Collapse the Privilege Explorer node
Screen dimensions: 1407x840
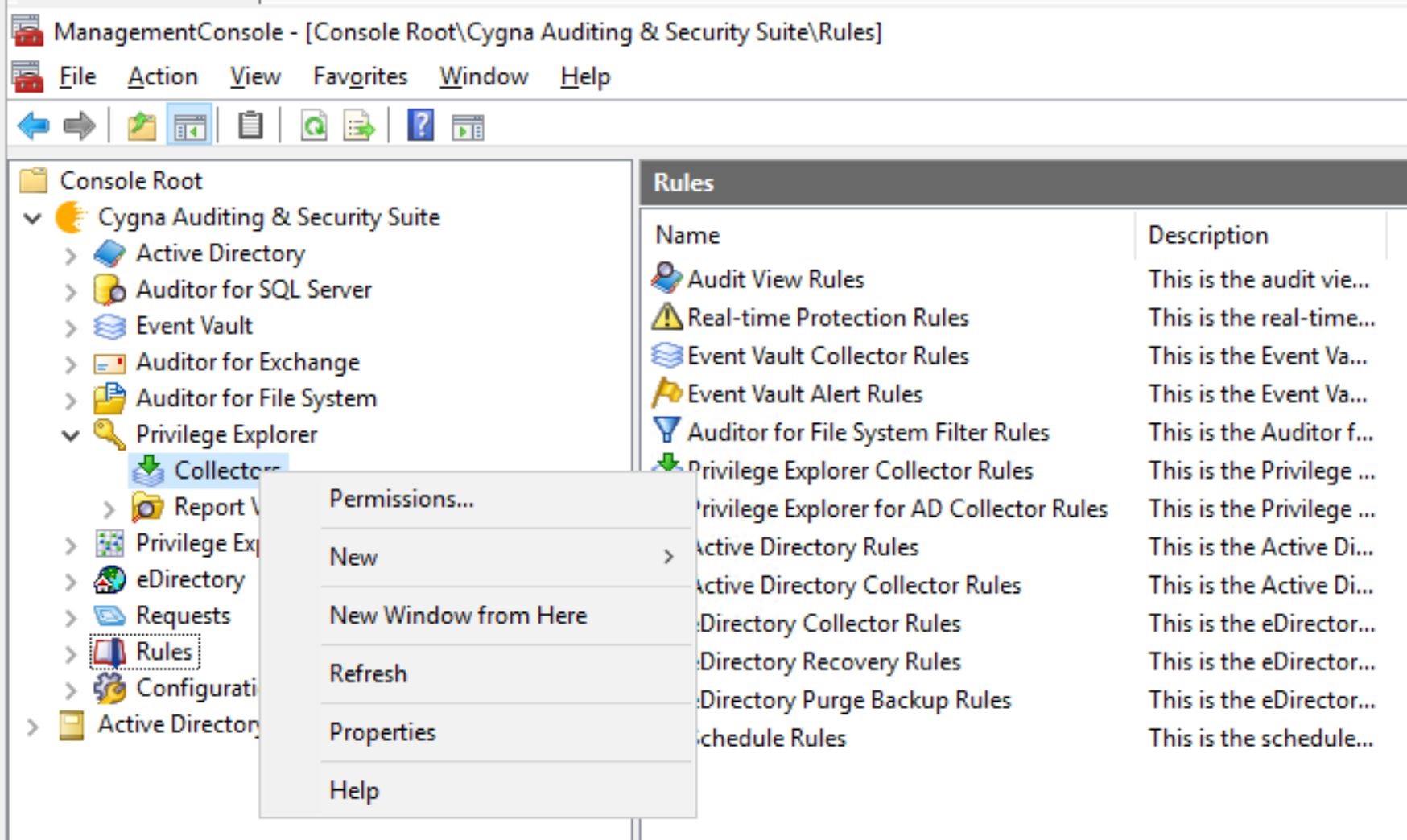[x=71, y=436]
